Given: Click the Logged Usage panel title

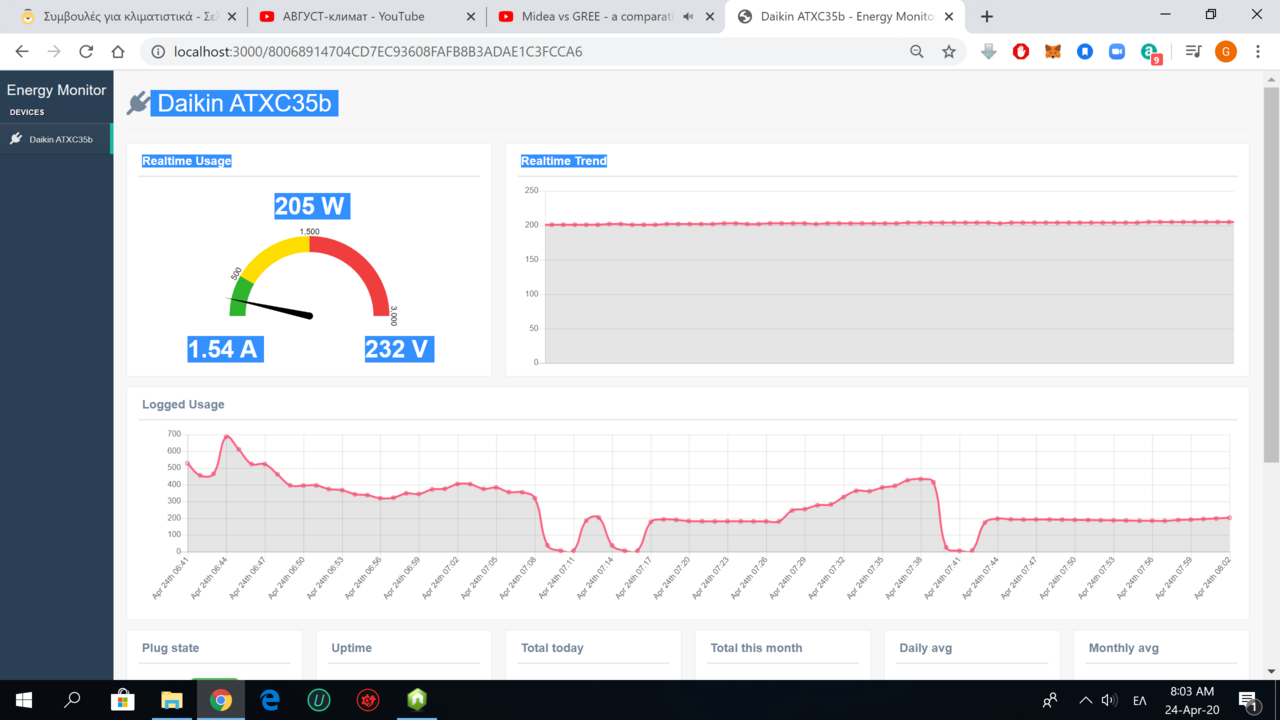Looking at the screenshot, I should [183, 405].
